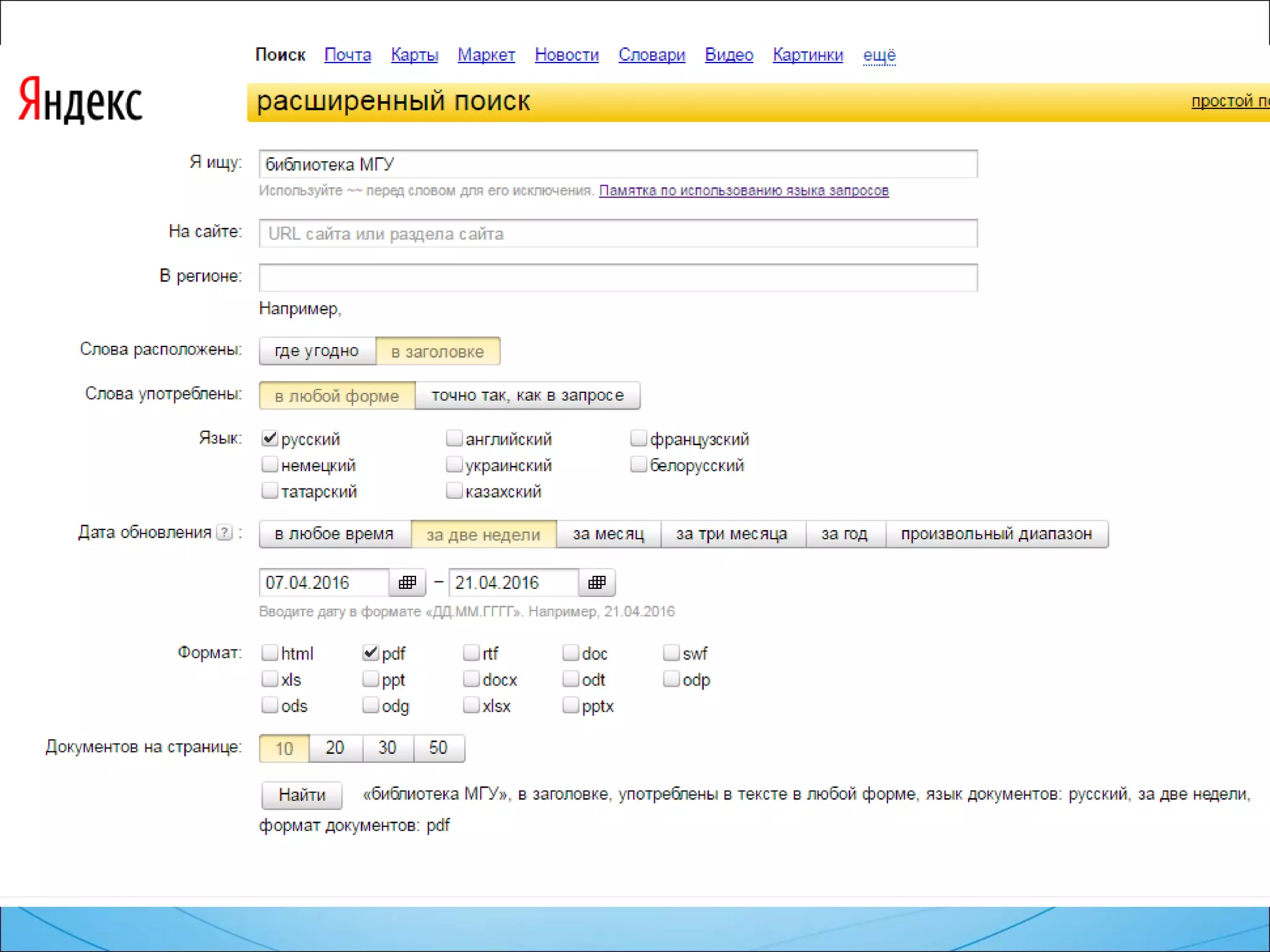Set documents per page to 50
Screen dimensions: 1270x952
pyautogui.click(x=438, y=748)
